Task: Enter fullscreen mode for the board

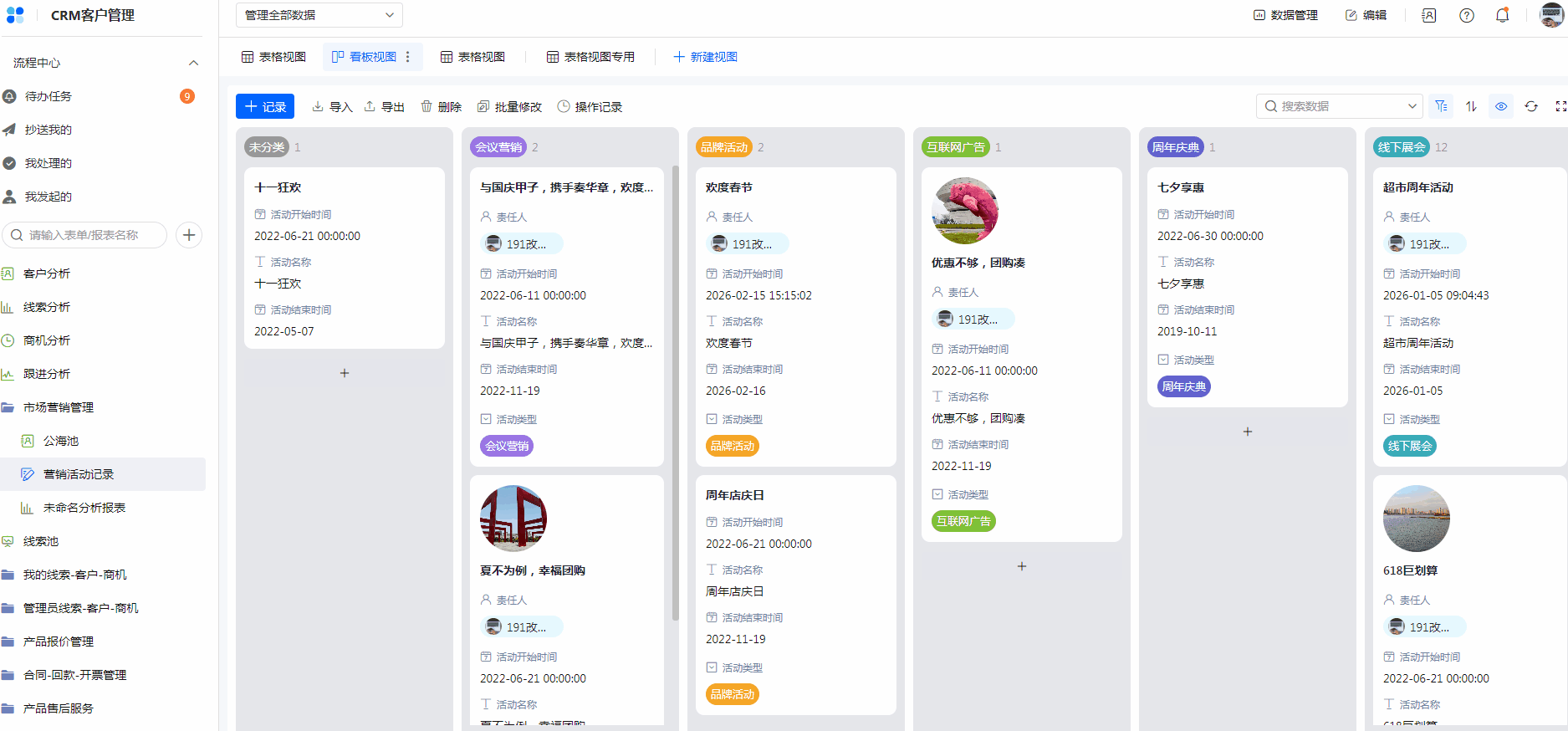Action: click(1560, 106)
